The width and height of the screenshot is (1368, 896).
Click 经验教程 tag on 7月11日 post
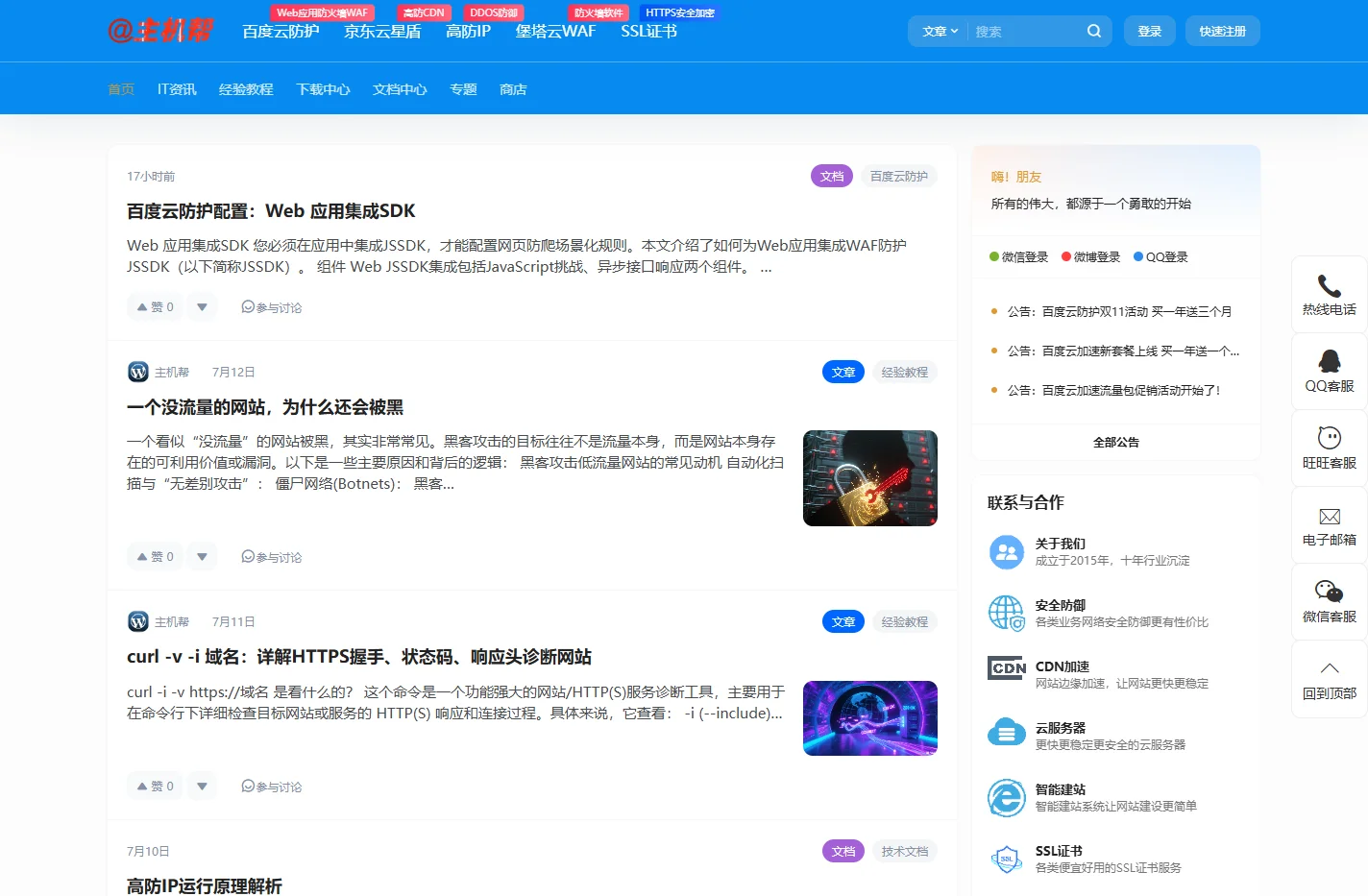(905, 621)
